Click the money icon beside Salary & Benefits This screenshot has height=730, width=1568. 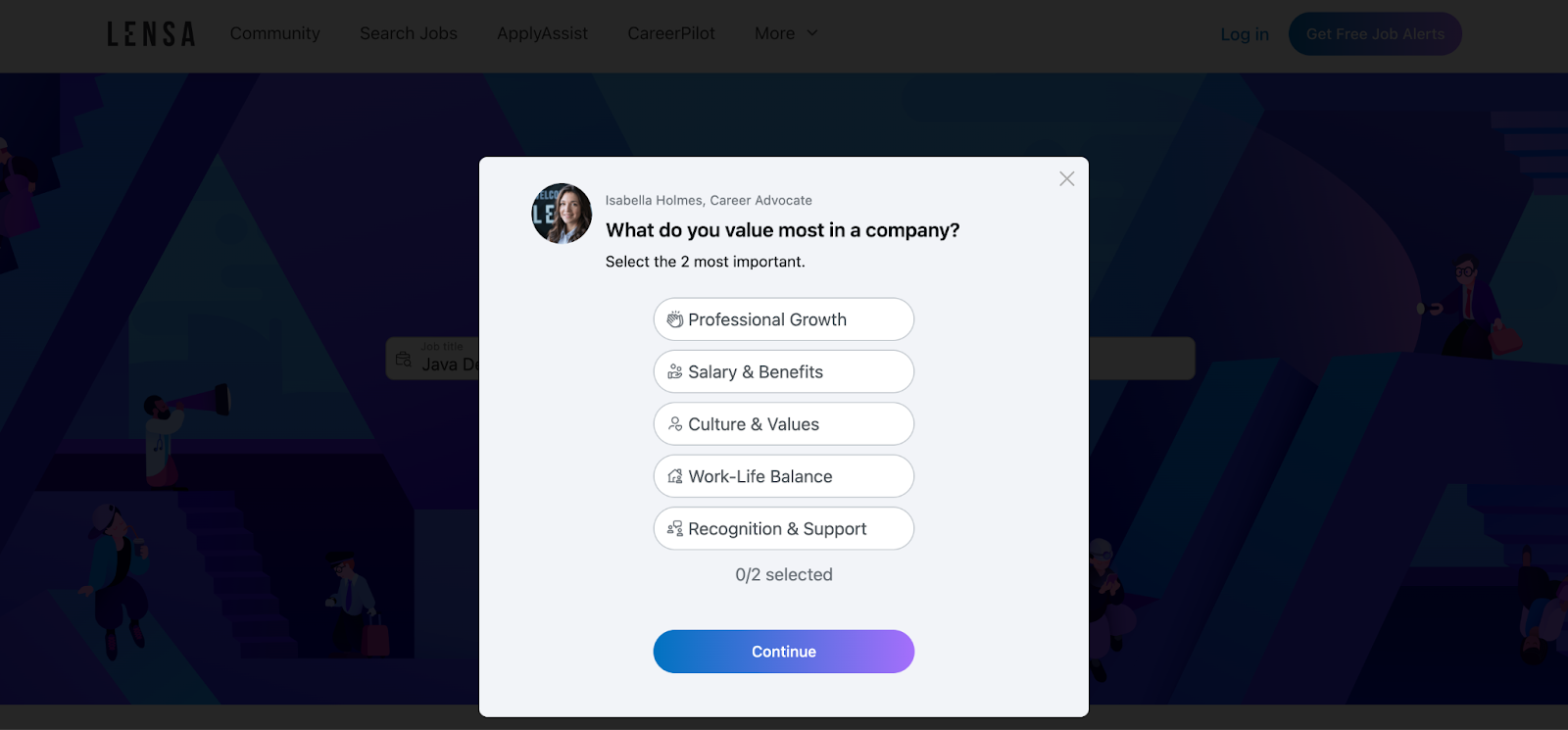coord(675,372)
